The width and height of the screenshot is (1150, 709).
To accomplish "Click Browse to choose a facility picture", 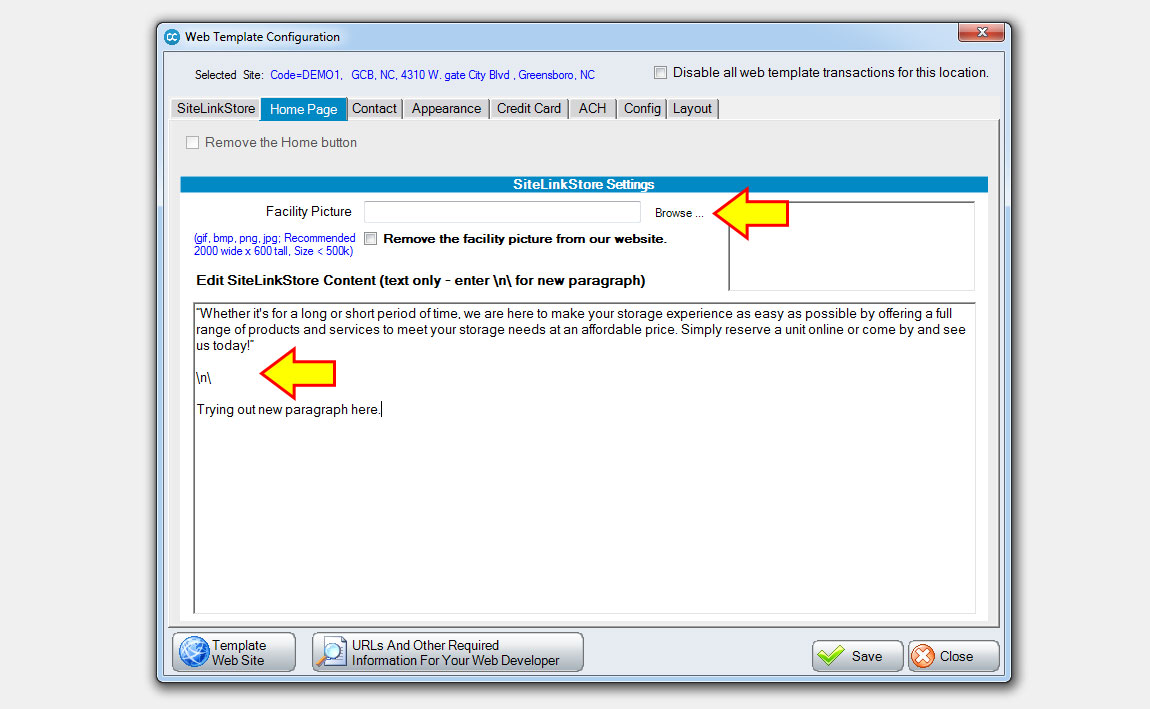I will pos(678,212).
